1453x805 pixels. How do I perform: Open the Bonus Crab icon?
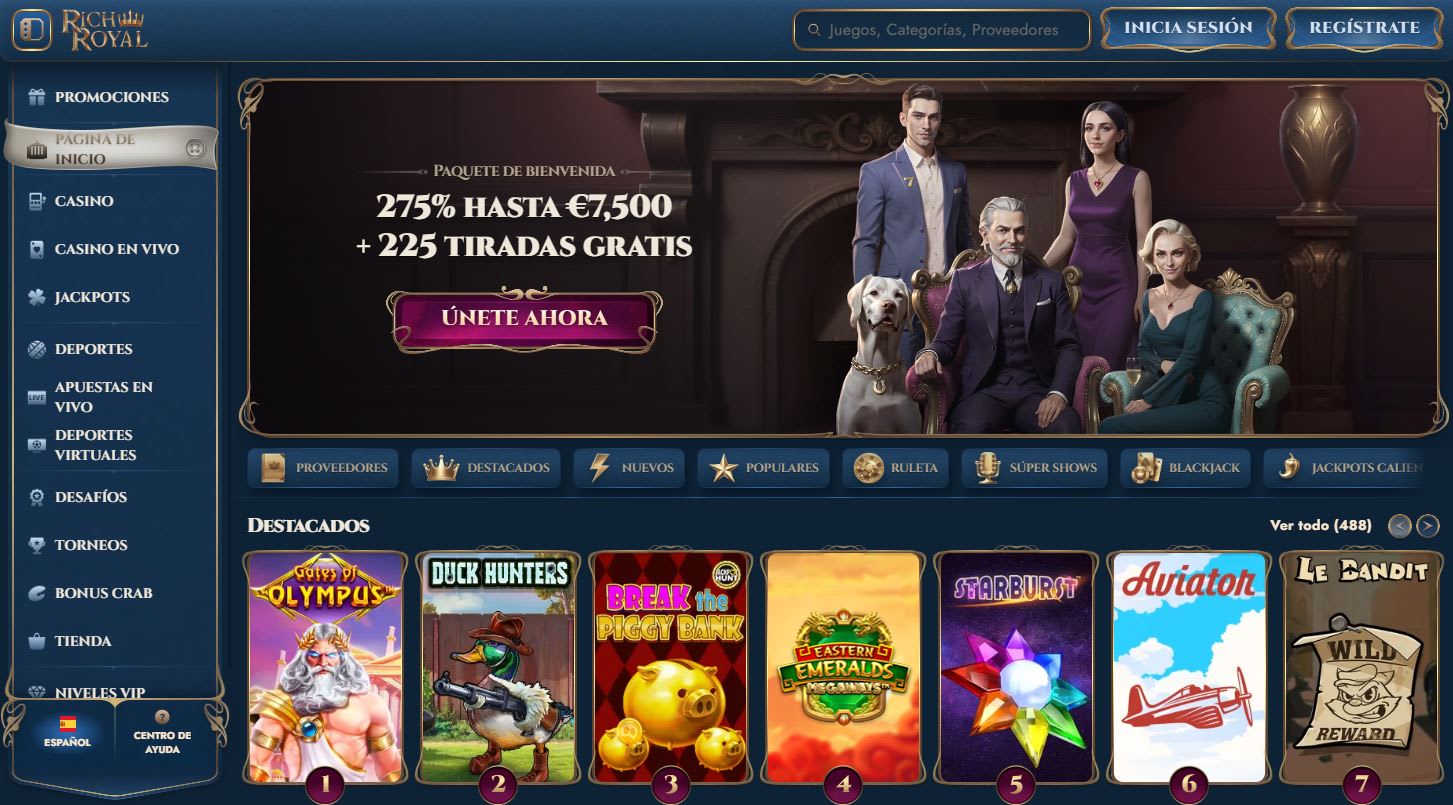(x=37, y=593)
